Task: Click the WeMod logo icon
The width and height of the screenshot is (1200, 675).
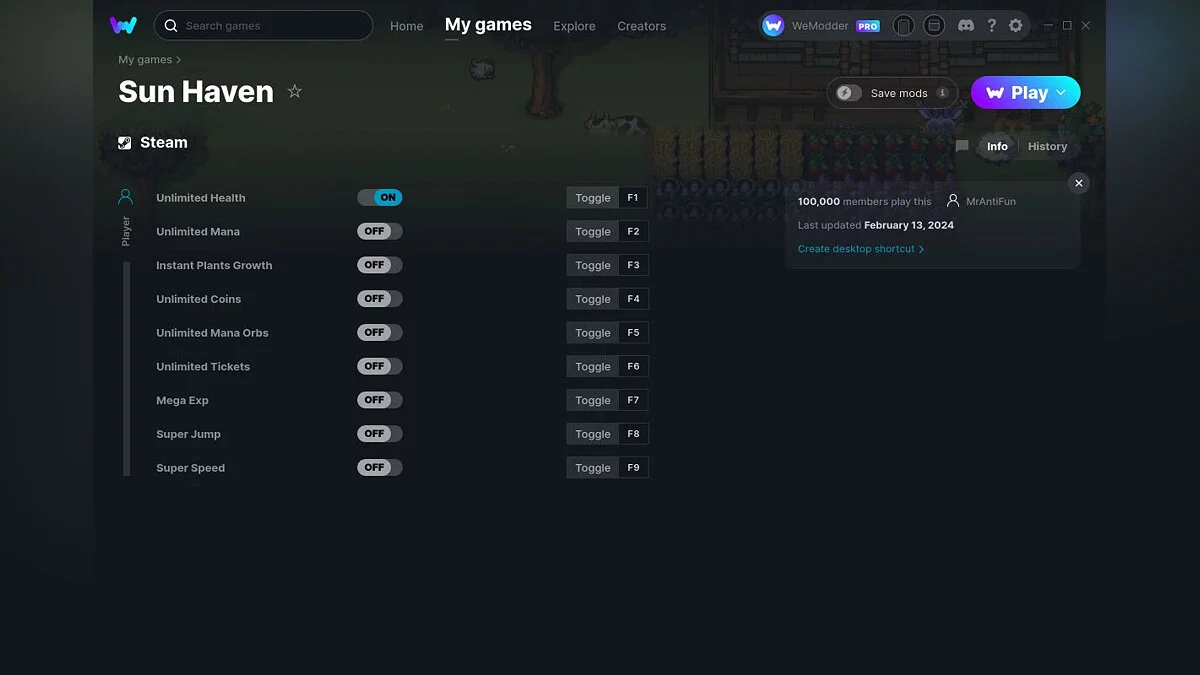Action: [x=123, y=25]
